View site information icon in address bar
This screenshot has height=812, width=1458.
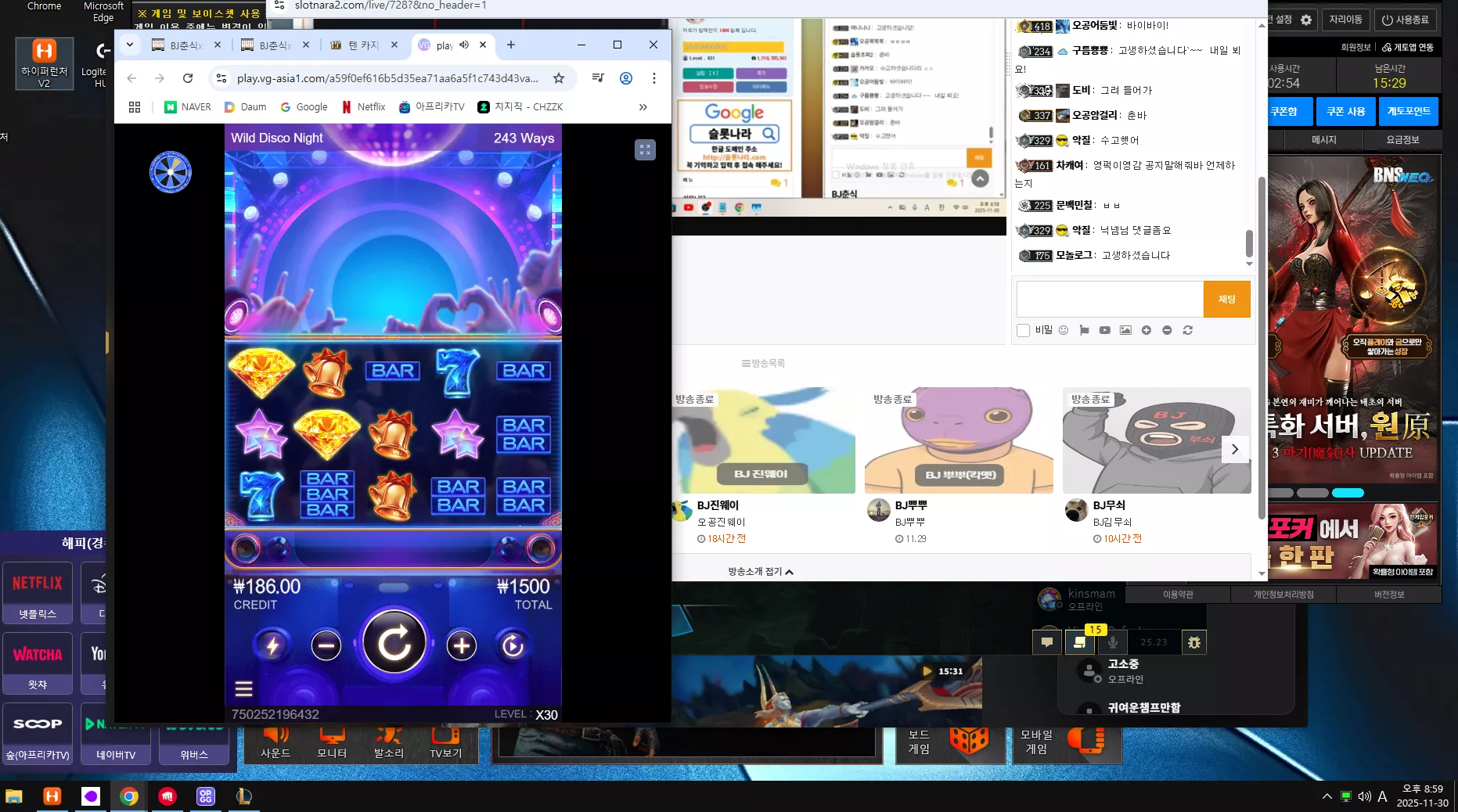[221, 78]
